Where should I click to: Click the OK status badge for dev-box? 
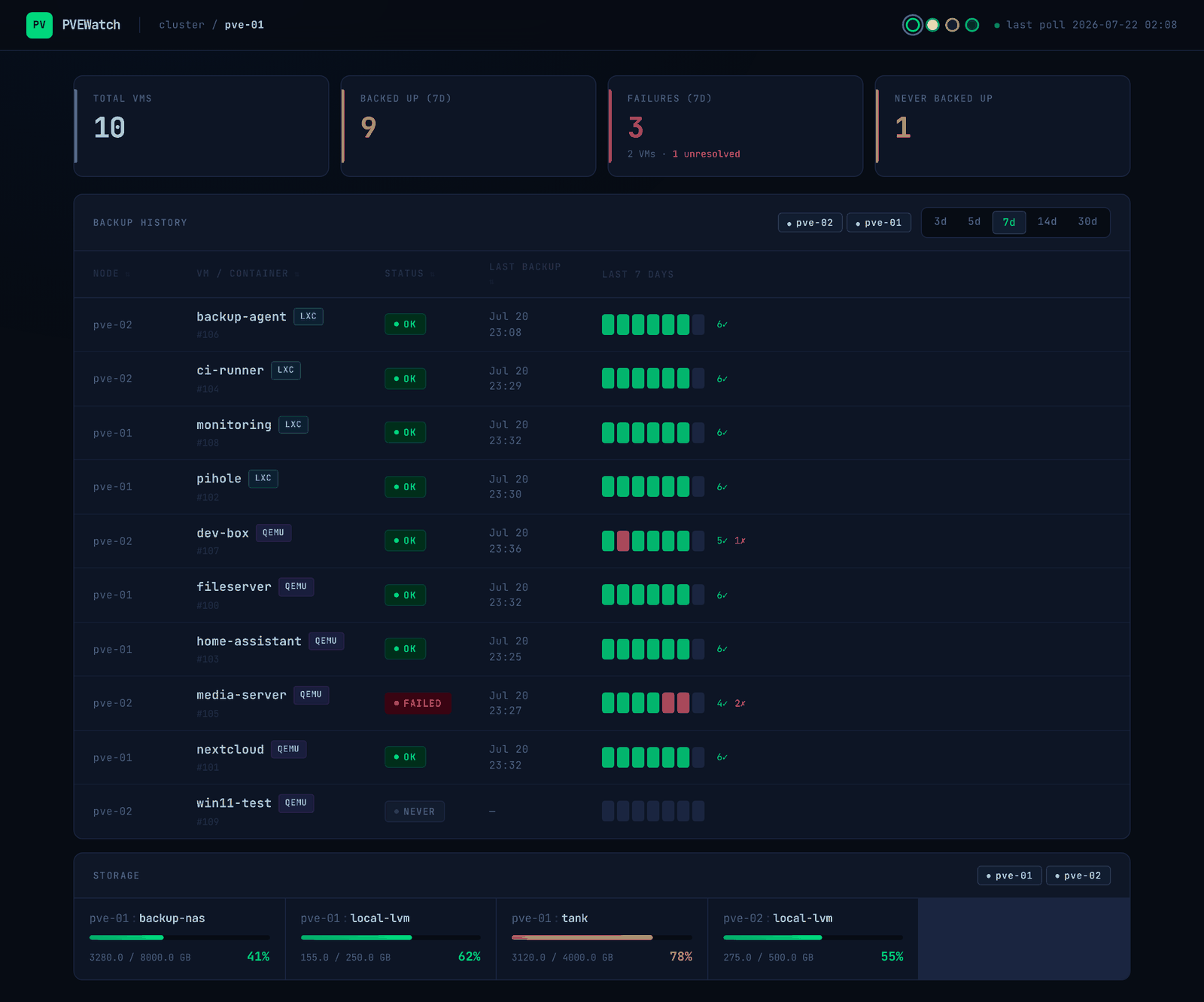406,541
